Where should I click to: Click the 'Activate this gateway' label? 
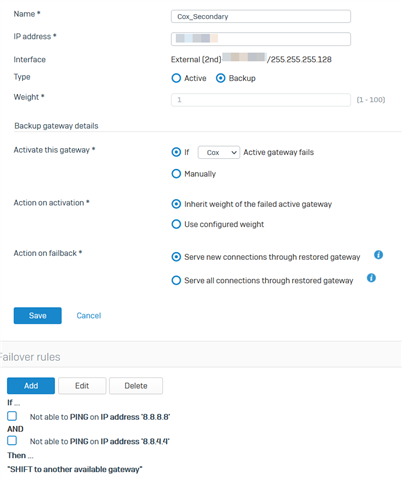pos(54,150)
